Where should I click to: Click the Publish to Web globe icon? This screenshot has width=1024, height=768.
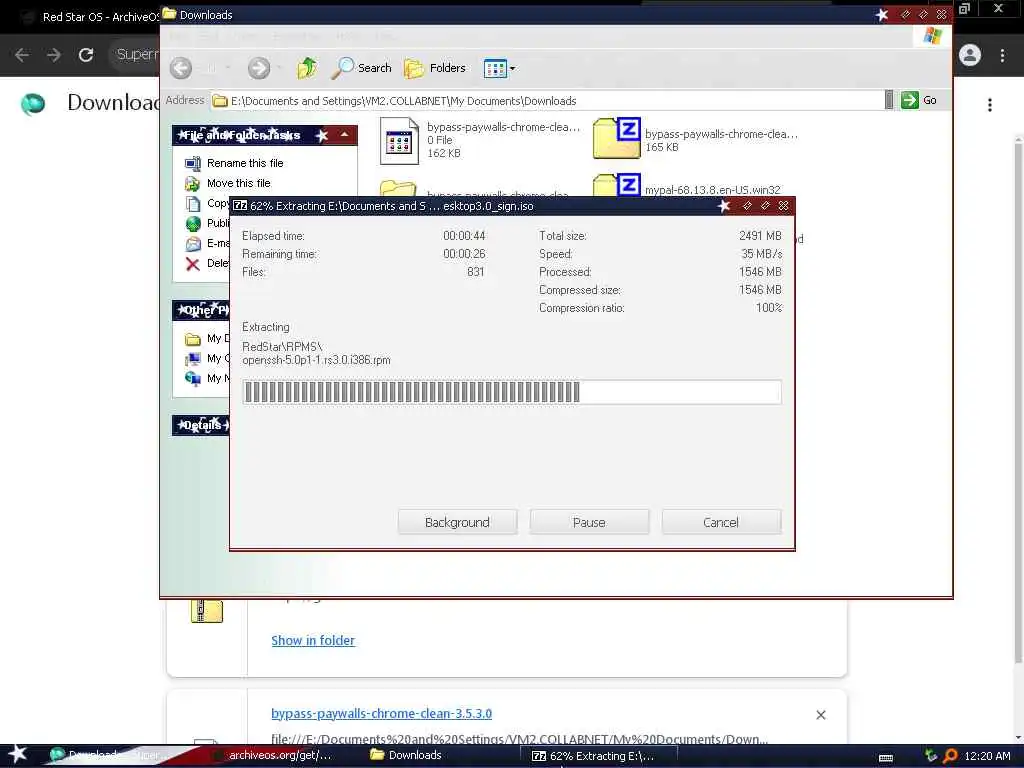193,224
